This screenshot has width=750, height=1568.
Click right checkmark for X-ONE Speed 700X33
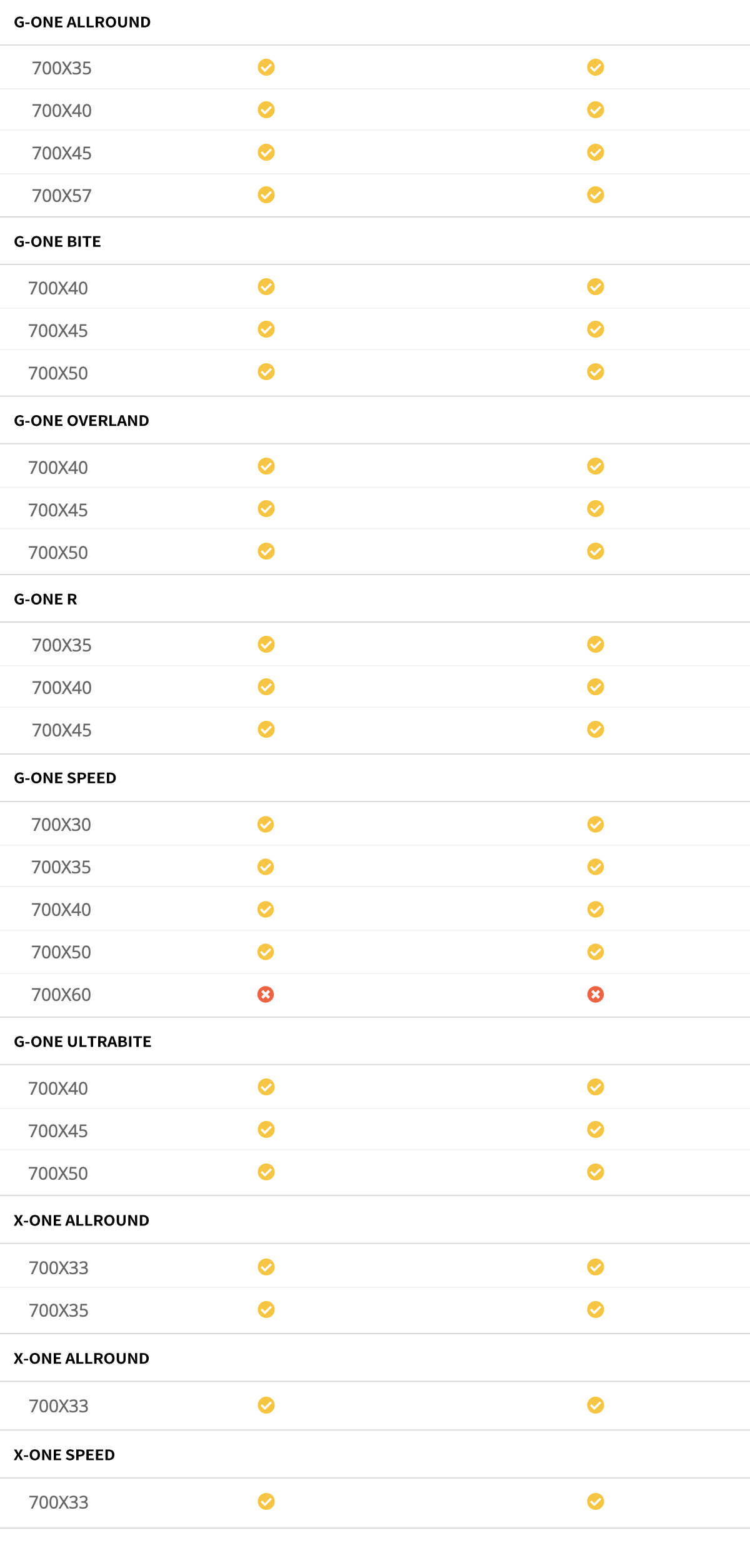[x=596, y=1501]
